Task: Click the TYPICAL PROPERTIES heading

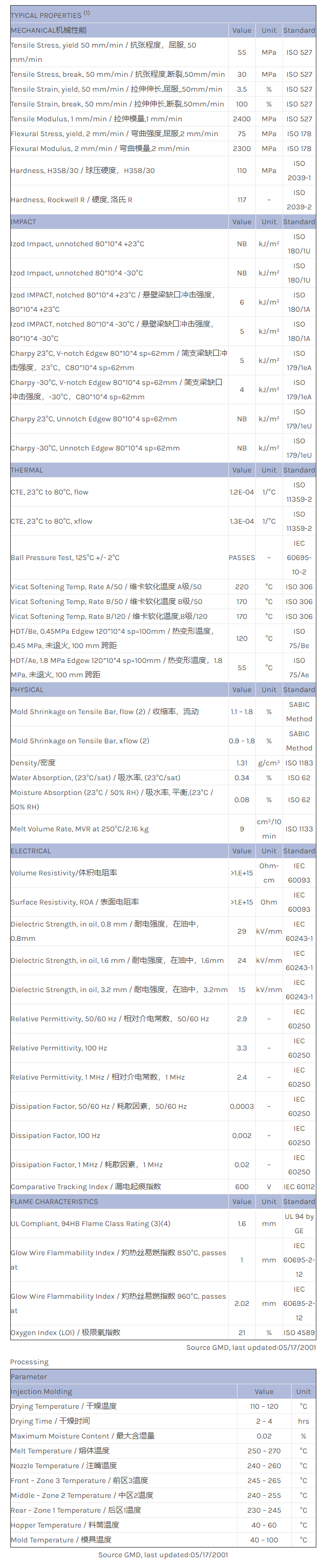Action: pyautogui.click(x=46, y=15)
